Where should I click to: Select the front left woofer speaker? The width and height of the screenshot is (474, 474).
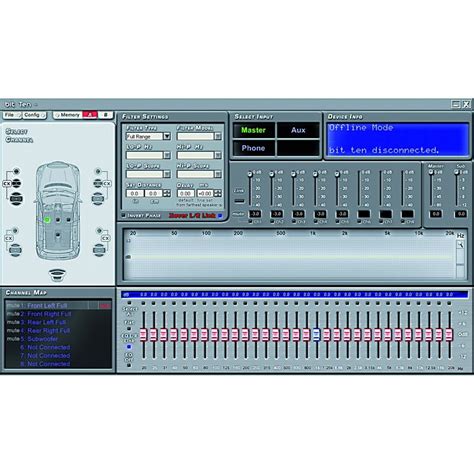(16, 198)
